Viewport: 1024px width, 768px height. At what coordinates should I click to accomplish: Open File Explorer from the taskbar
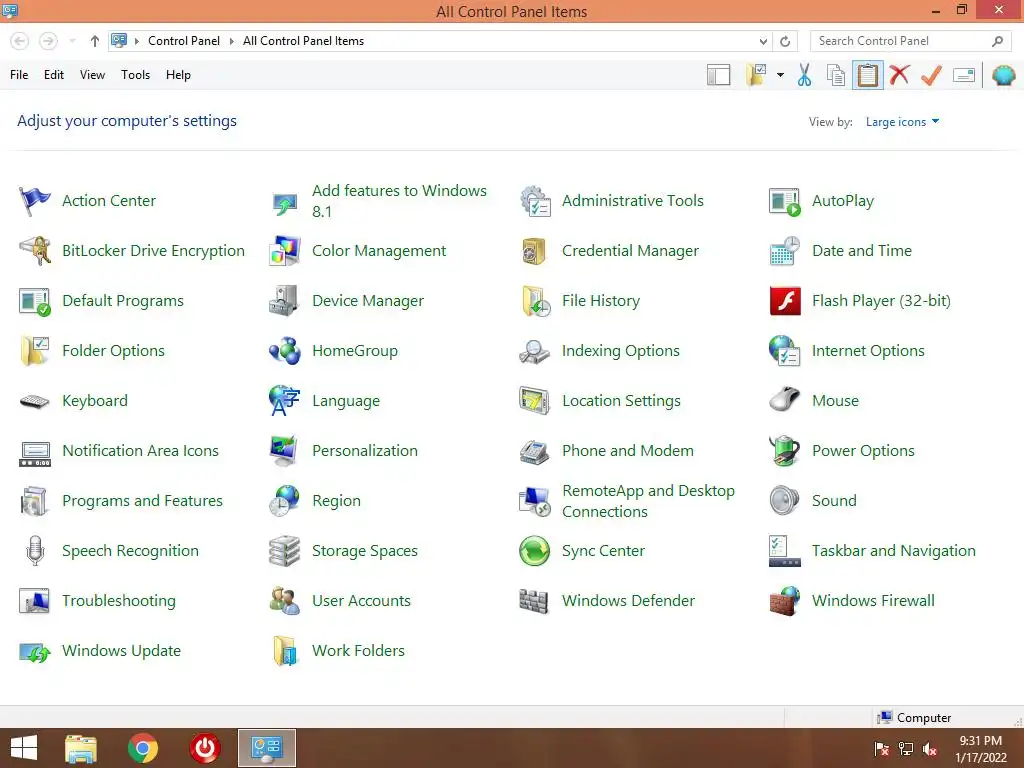(x=81, y=748)
